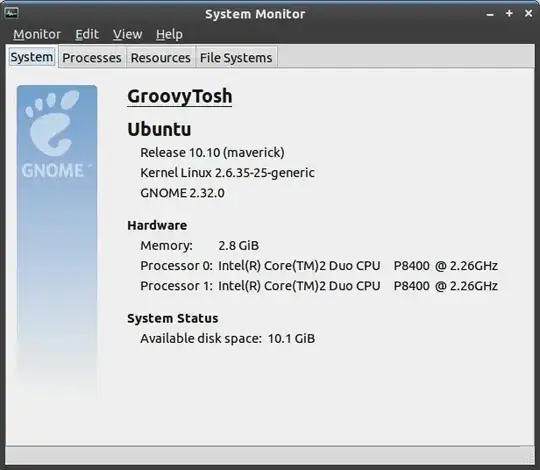The image size is (540, 470).
Task: Click the Memory label
Action: tap(166, 246)
